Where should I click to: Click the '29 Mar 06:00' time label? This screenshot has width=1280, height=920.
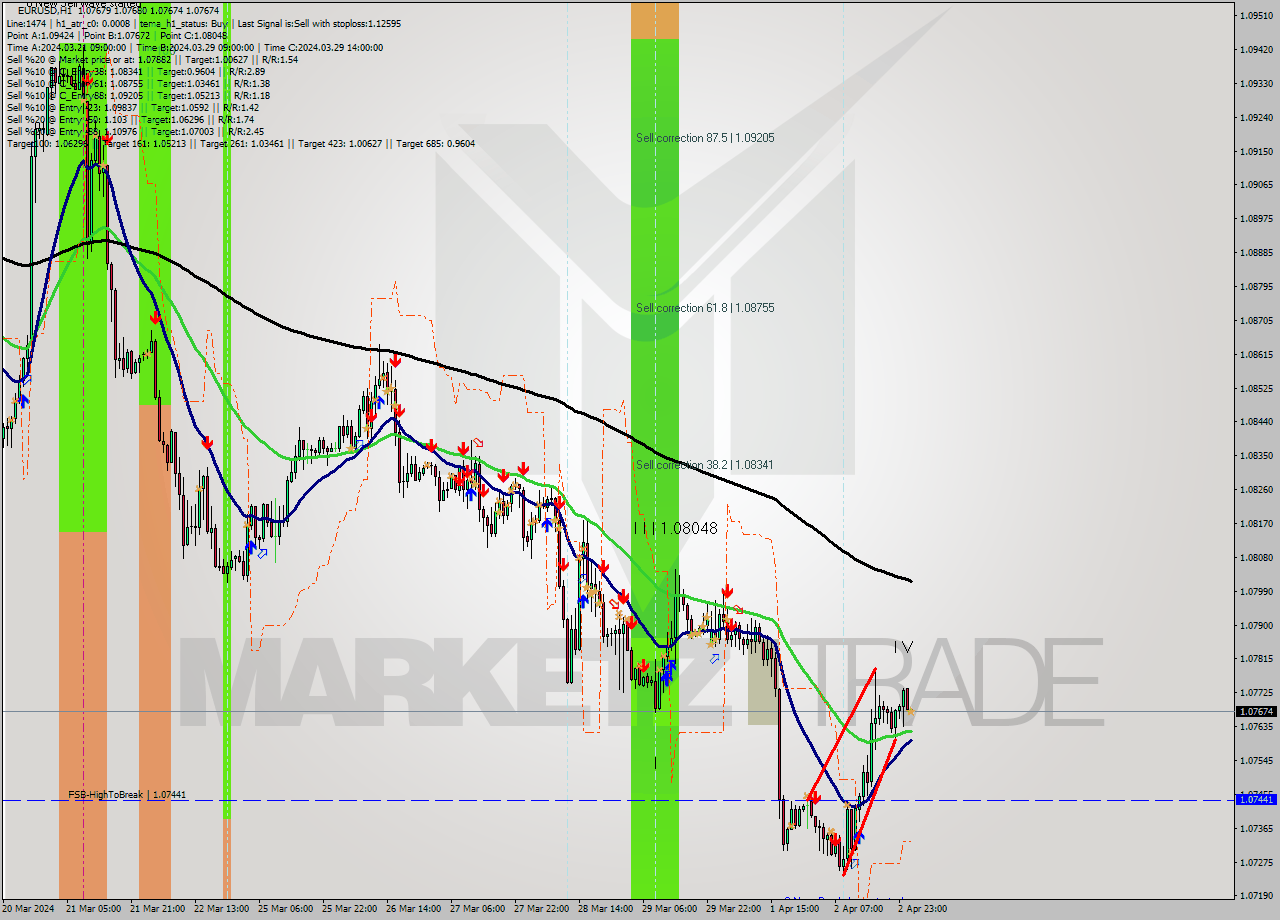[670, 909]
